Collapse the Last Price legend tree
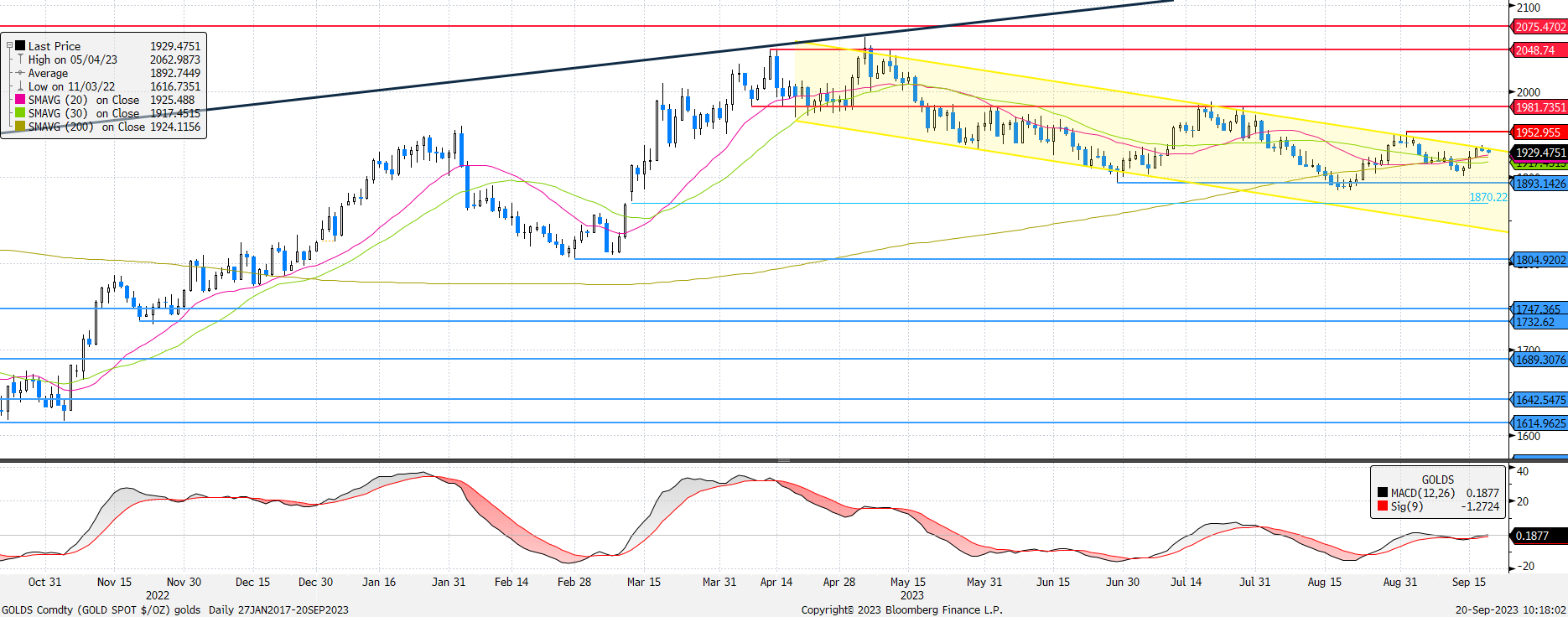1568x617 pixels. pyautogui.click(x=9, y=46)
